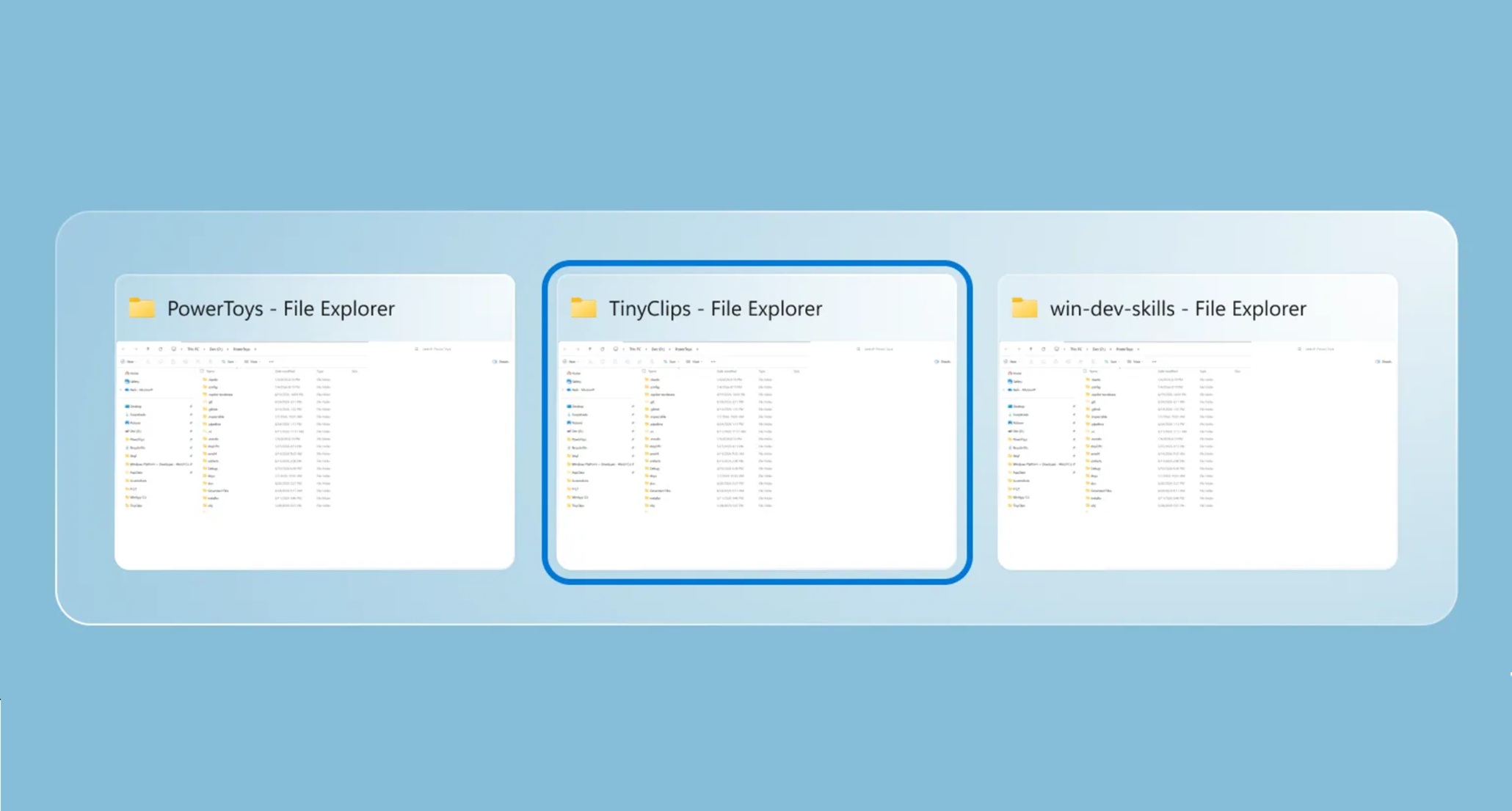This screenshot has height=811, width=1512.
Task: Switch to the PowerToys File Explorer window preview
Action: pos(315,422)
